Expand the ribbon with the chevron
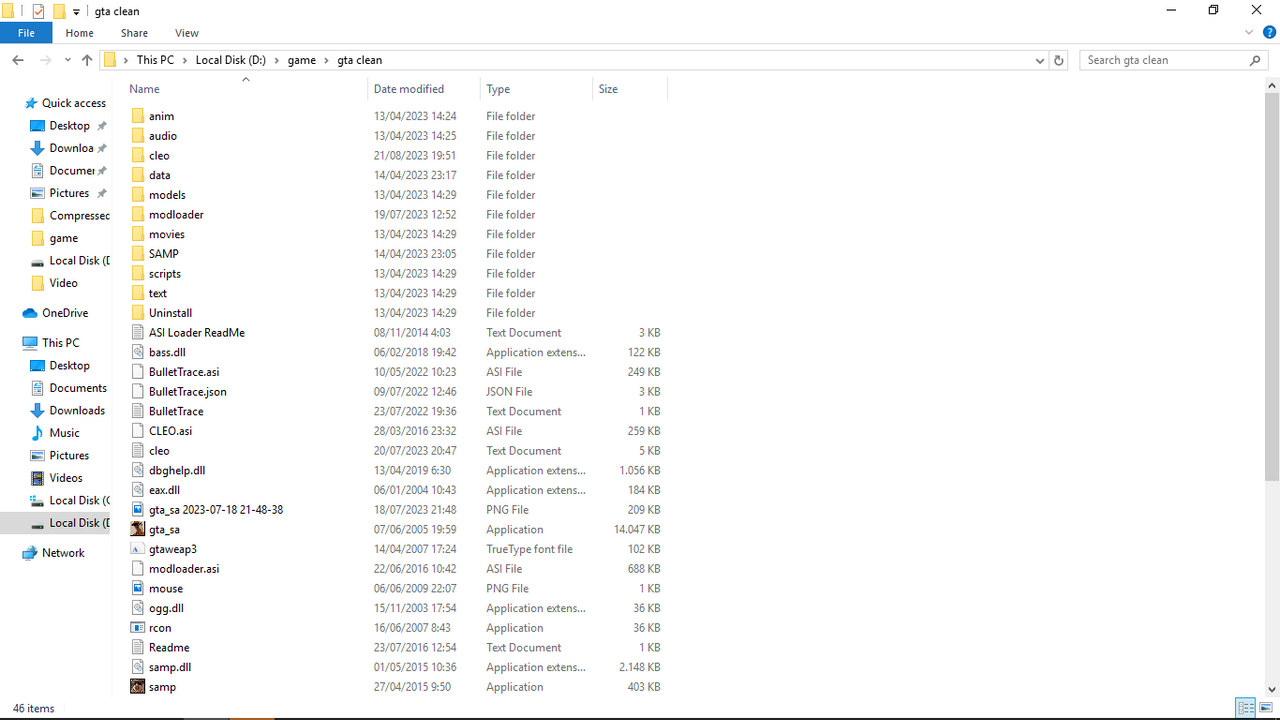Viewport: 1280px width, 720px height. pyautogui.click(x=1249, y=33)
